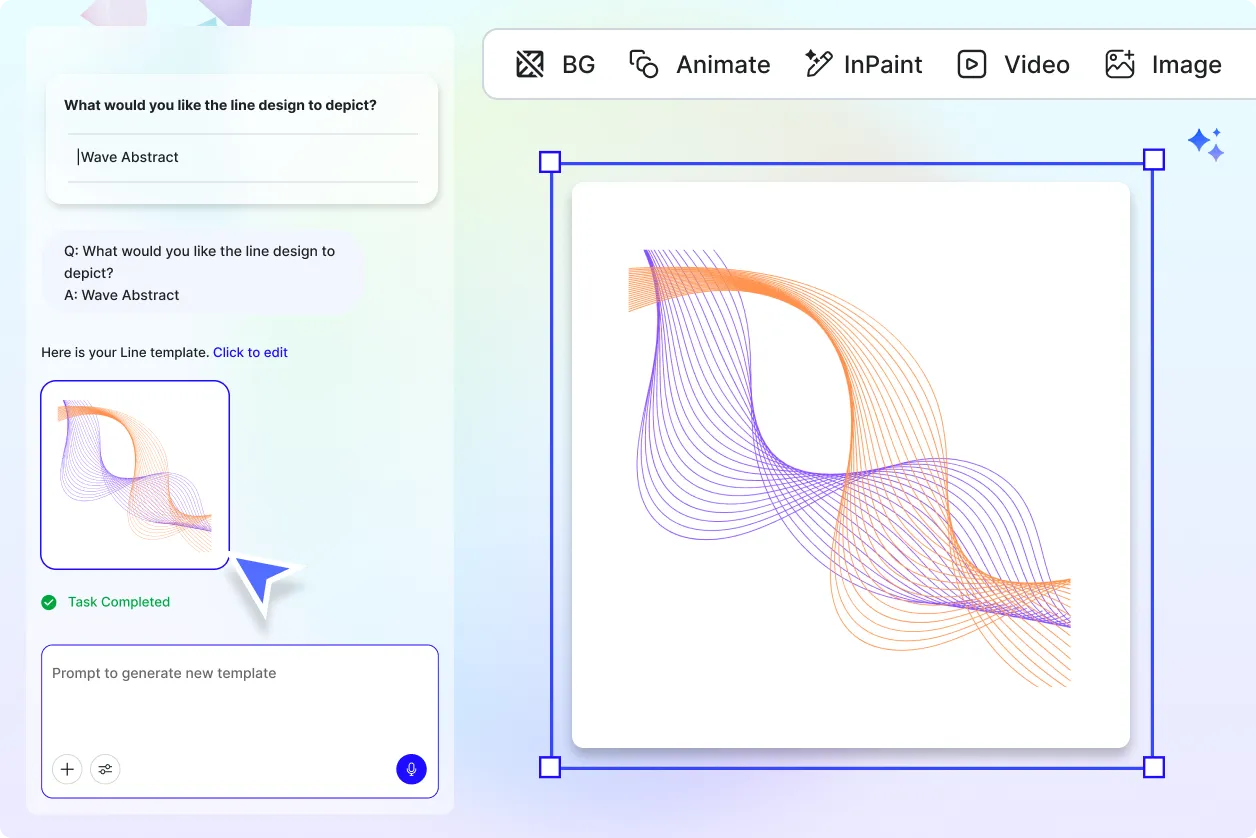Follow the 'Click to edit' link

250,352
